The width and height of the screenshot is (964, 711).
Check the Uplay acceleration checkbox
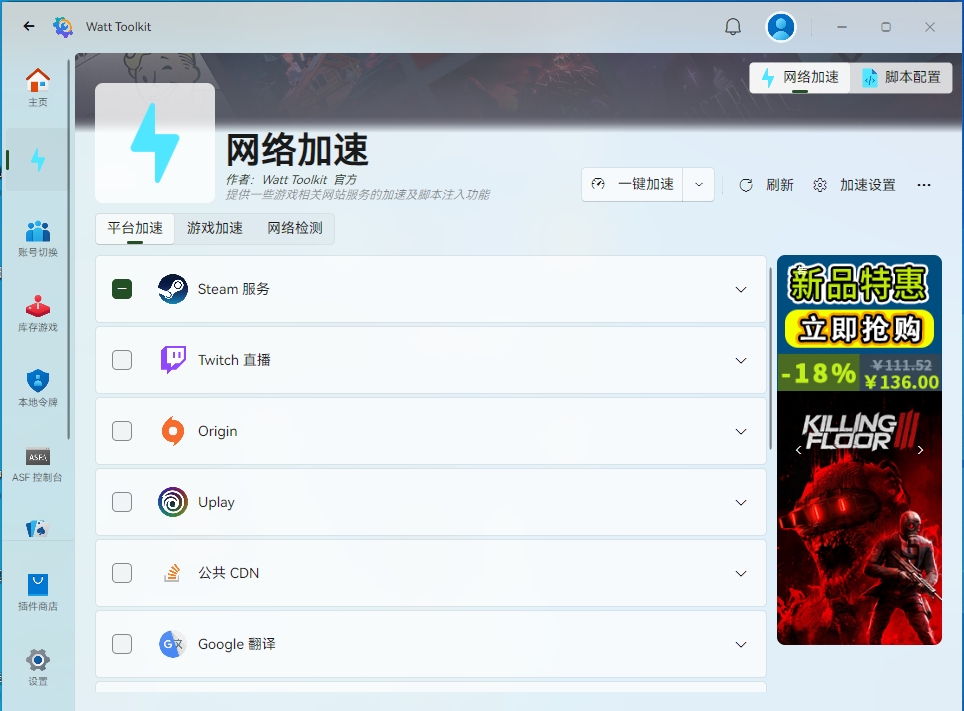[x=121, y=502]
